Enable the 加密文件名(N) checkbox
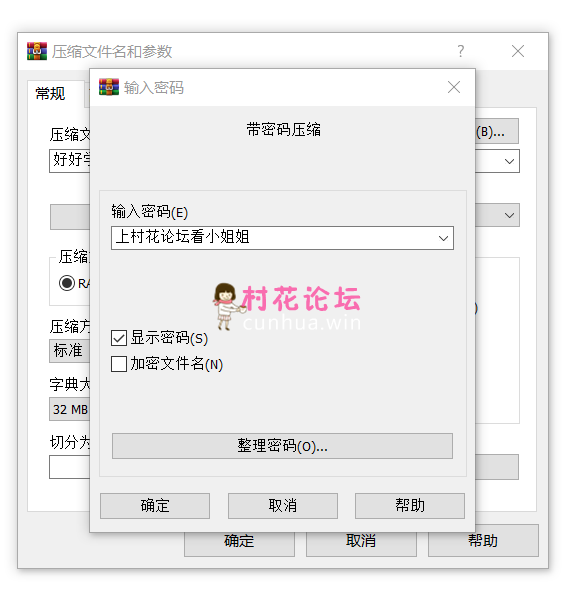Screen dimensions: 572x611 pyautogui.click(x=119, y=364)
